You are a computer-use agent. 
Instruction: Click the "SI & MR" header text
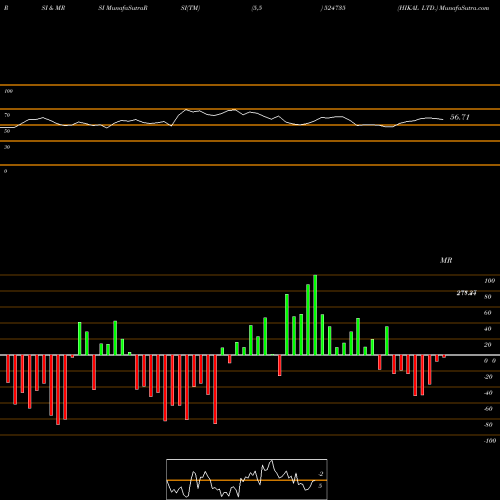(53, 8)
